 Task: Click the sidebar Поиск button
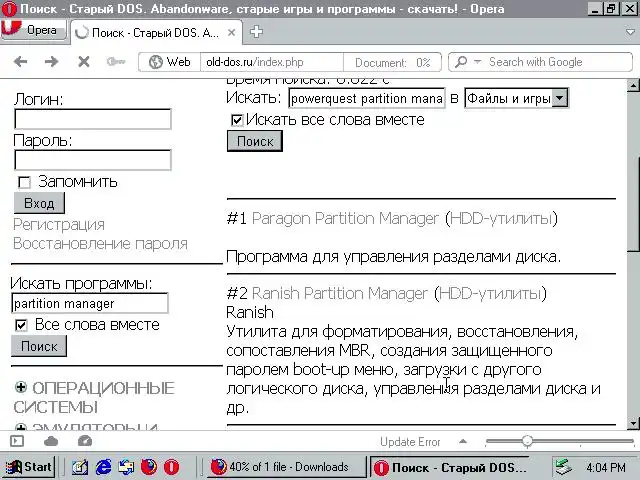pyautogui.click(x=39, y=346)
